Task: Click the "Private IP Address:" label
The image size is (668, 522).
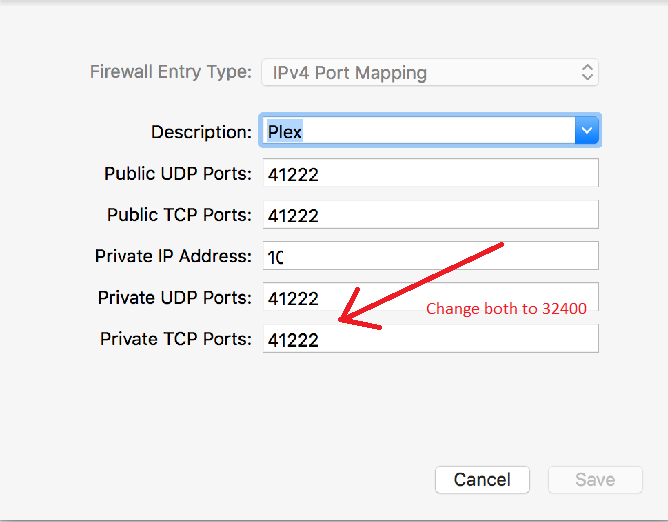Action: (x=173, y=256)
